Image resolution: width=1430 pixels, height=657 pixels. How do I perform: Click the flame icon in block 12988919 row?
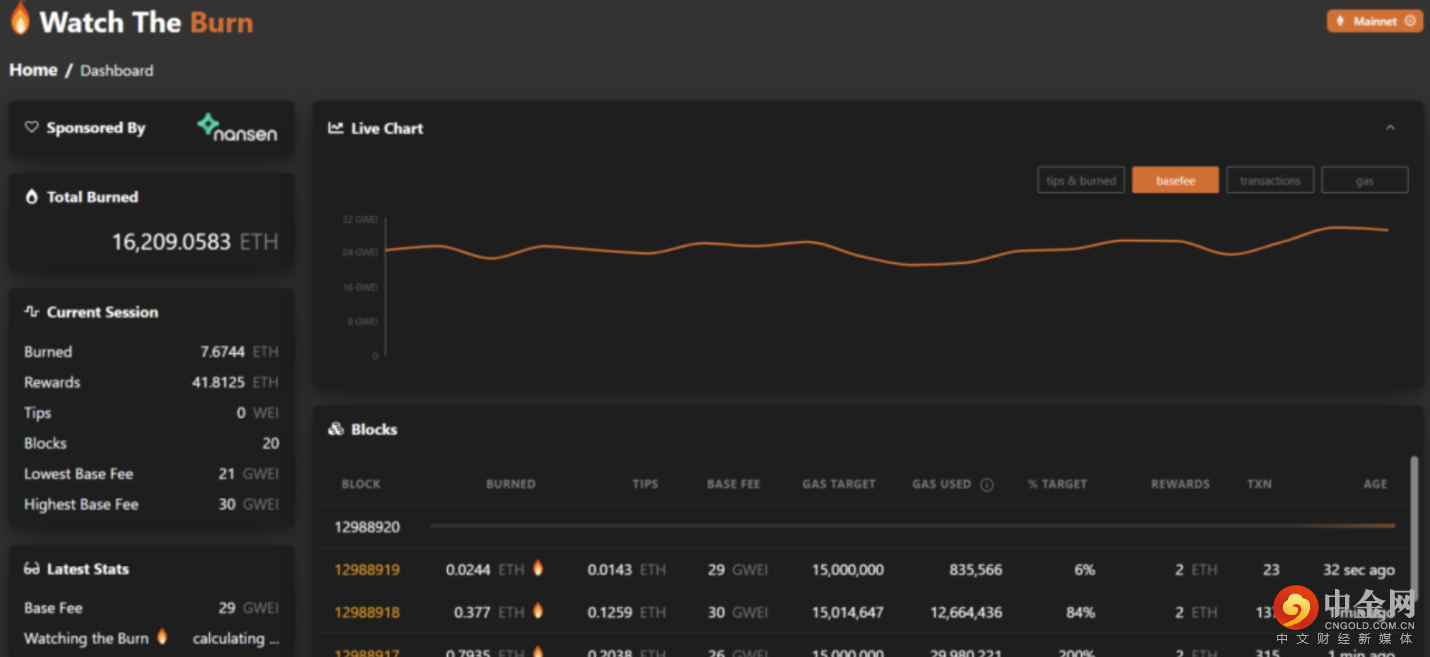[538, 568]
